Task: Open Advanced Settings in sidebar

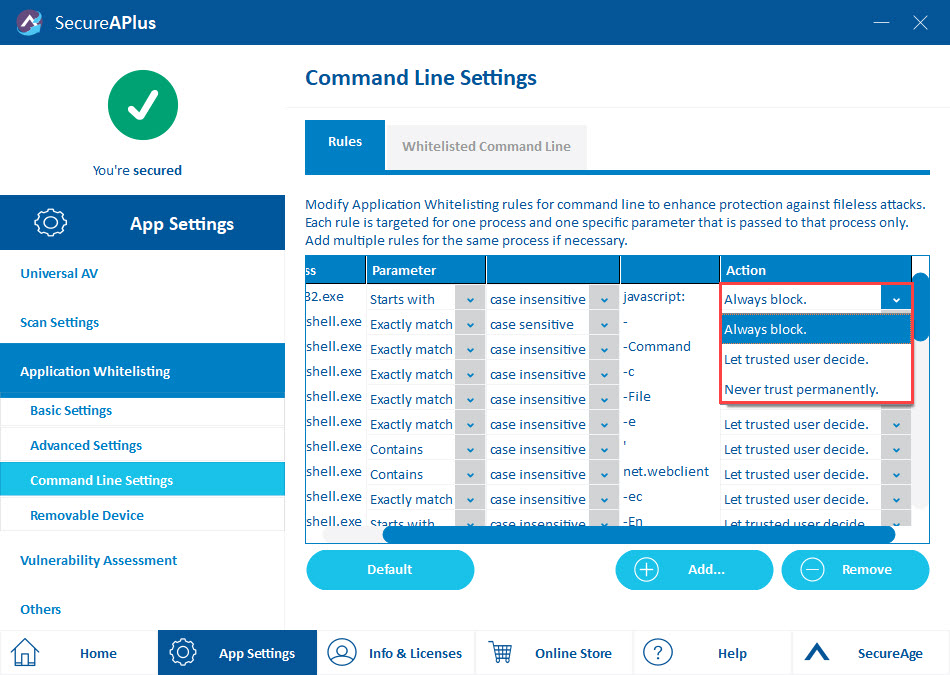Action: (86, 445)
